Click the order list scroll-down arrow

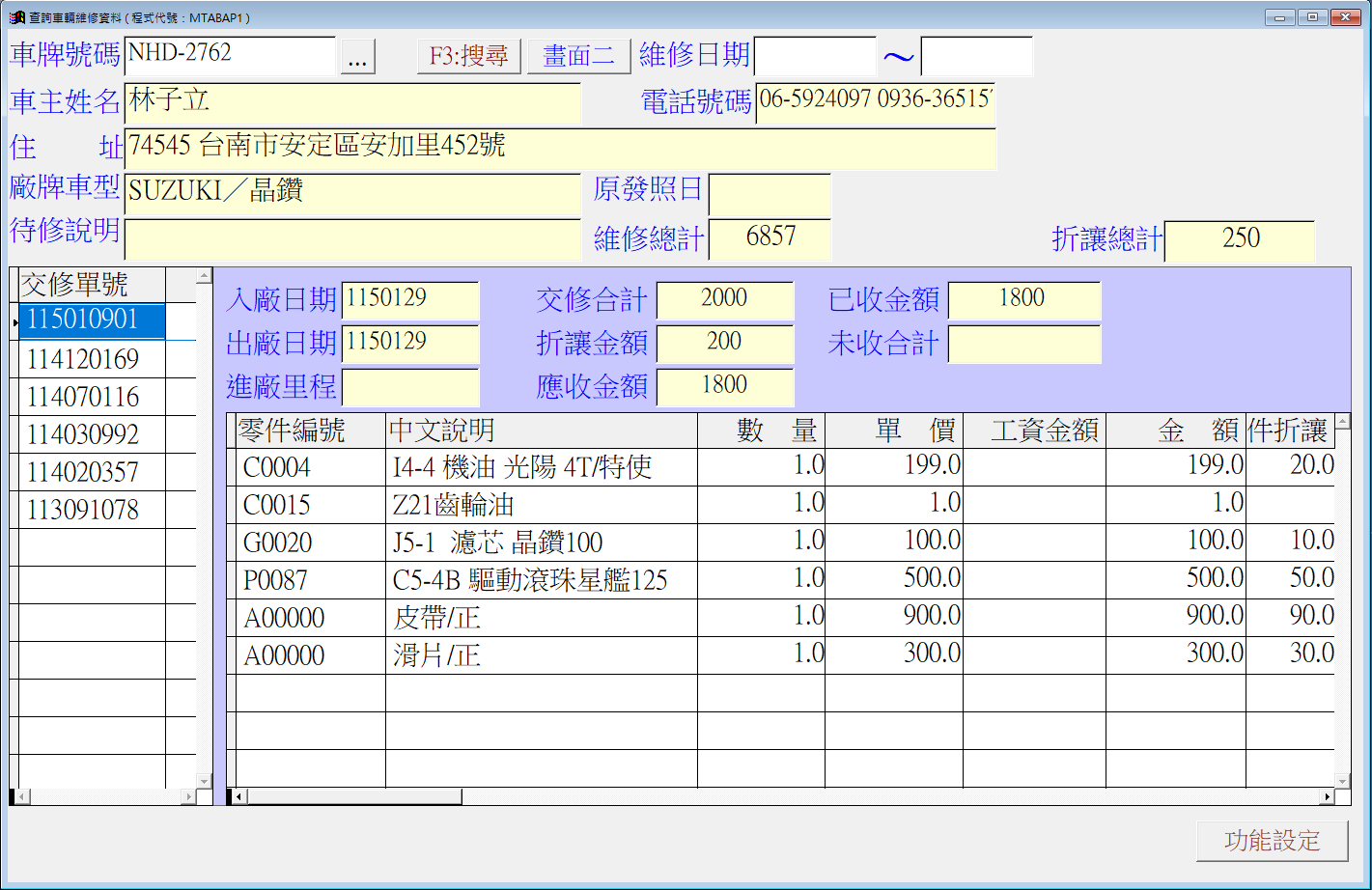[x=204, y=781]
